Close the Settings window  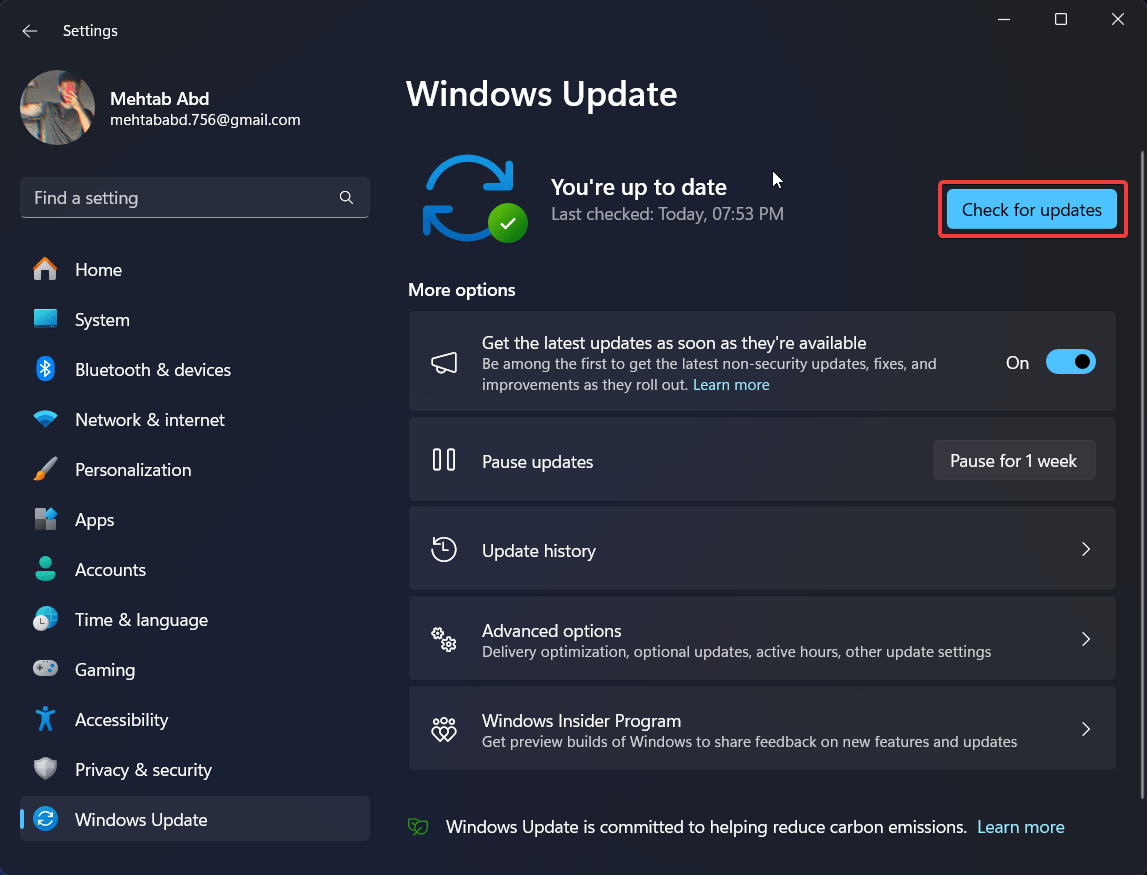click(1118, 20)
